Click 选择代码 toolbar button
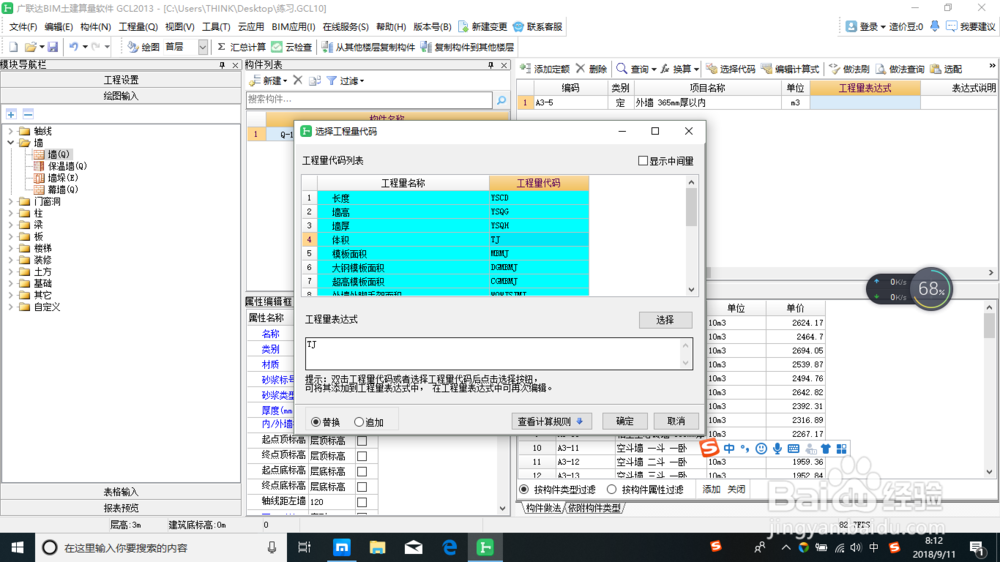This screenshot has width=1000, height=562. tap(731, 69)
